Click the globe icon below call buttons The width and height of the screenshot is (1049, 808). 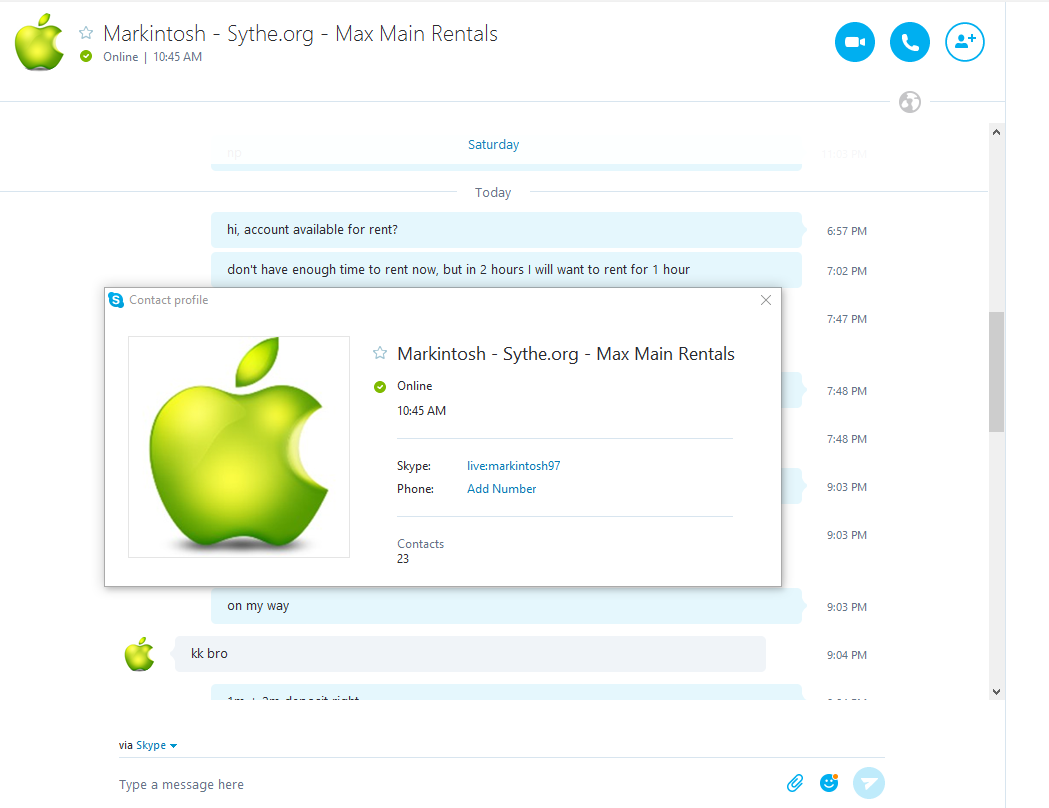[909, 102]
